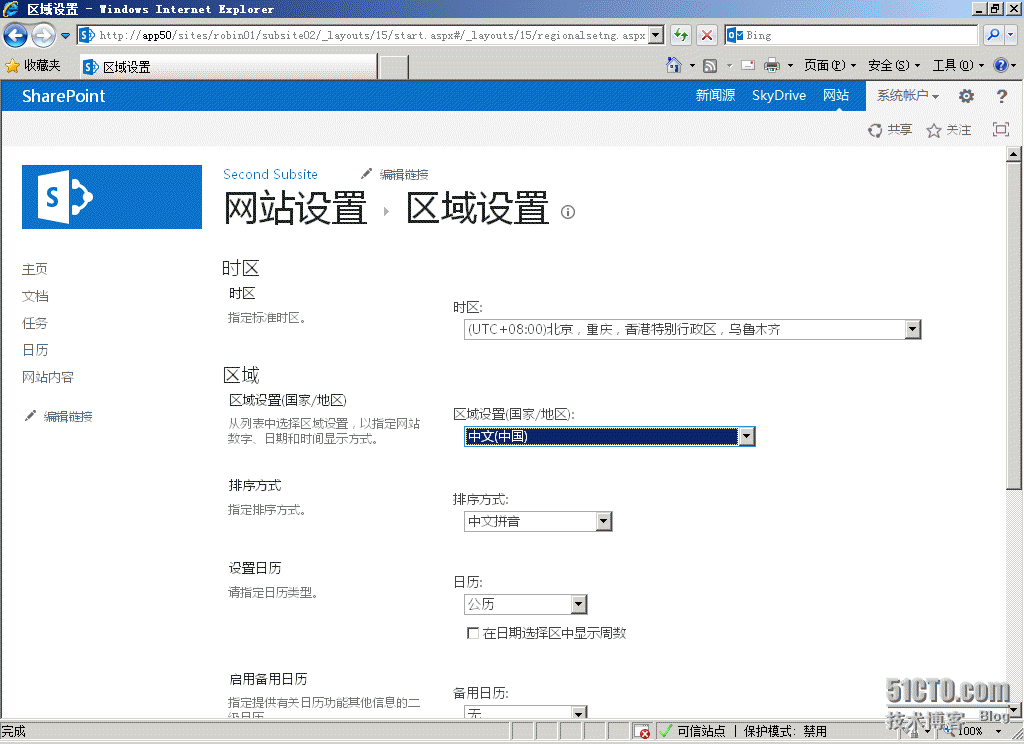Click the browser Forward arrow button
Image resolution: width=1024 pixels, height=744 pixels.
(43, 35)
